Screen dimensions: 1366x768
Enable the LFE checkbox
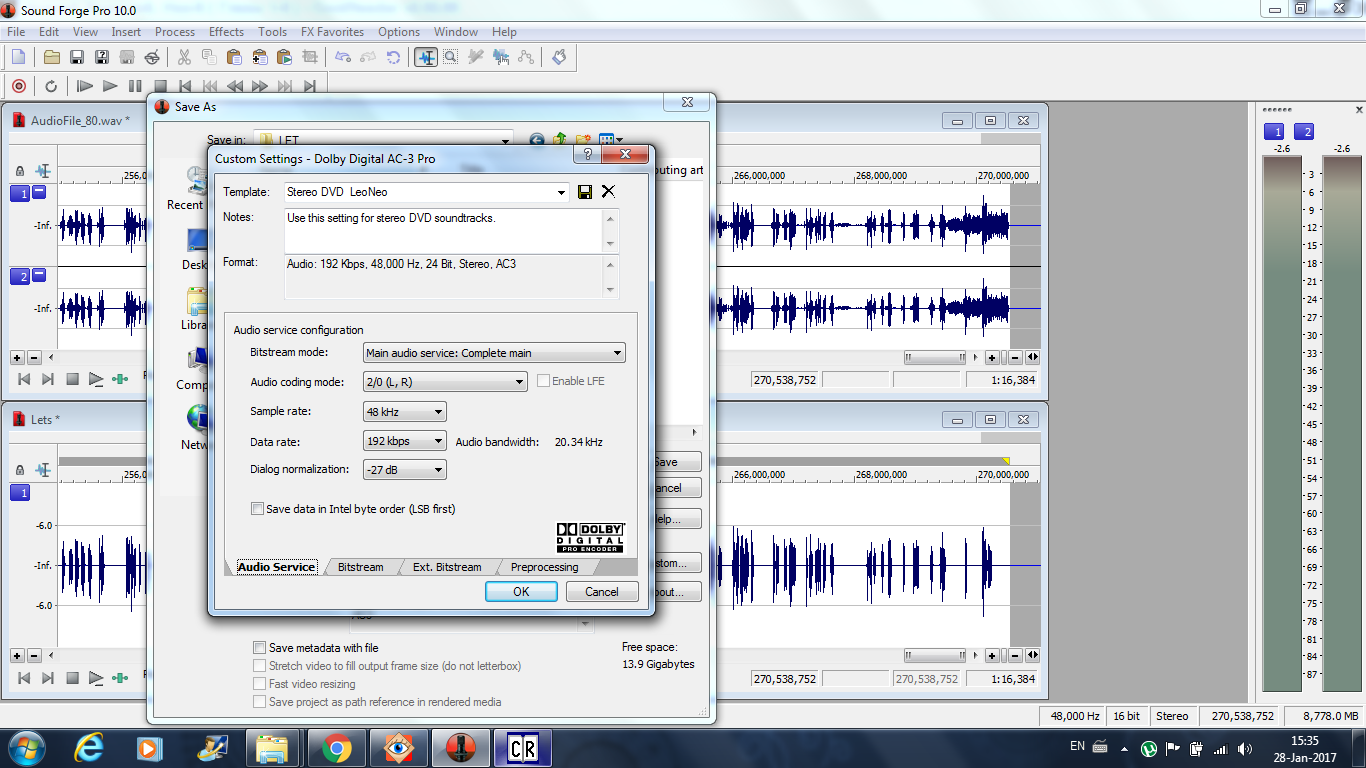(x=544, y=381)
